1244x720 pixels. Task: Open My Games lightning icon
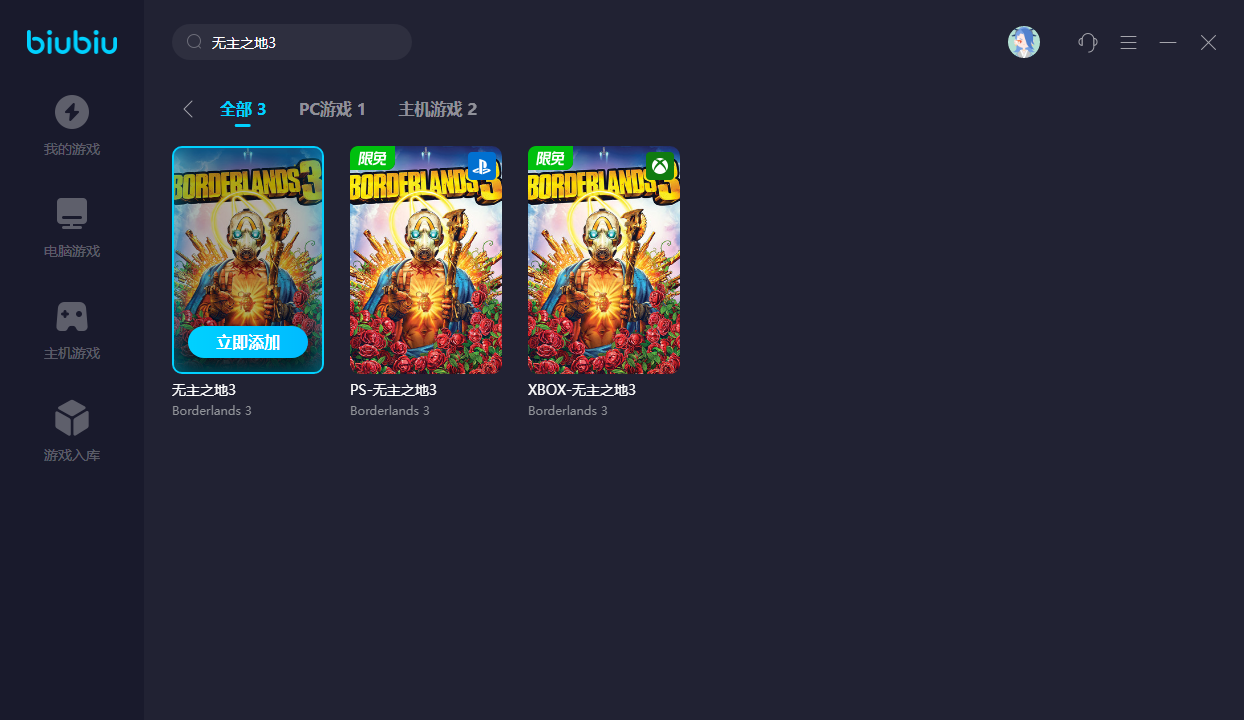tap(72, 112)
